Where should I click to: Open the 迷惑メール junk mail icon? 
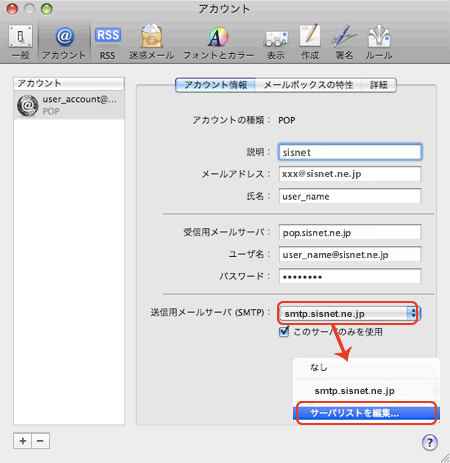pos(152,42)
